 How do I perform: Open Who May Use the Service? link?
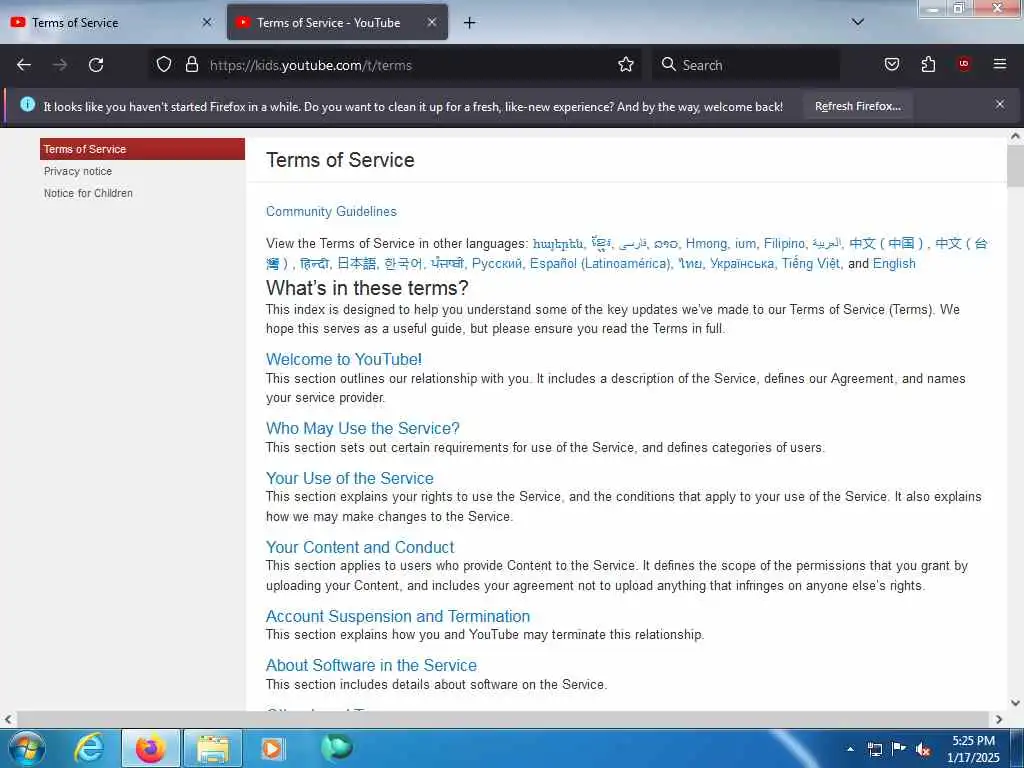tap(362, 428)
